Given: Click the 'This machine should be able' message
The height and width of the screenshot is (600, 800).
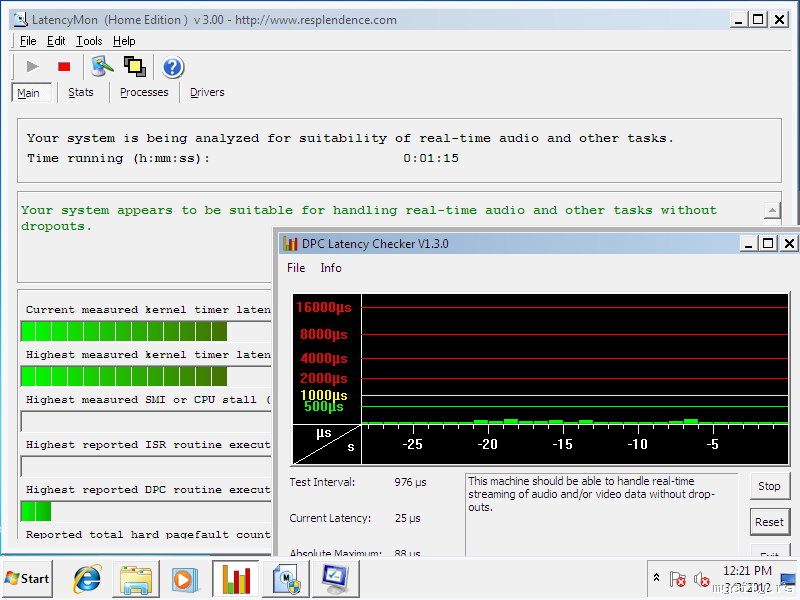Looking at the screenshot, I should tap(592, 494).
